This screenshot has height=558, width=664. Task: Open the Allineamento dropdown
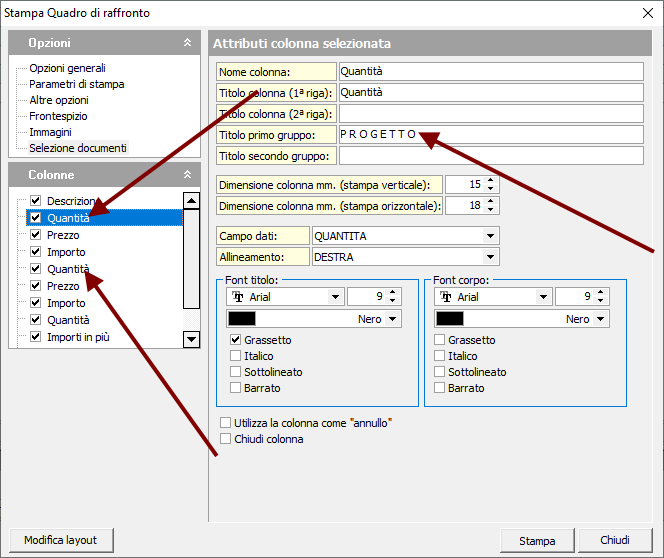[x=490, y=257]
